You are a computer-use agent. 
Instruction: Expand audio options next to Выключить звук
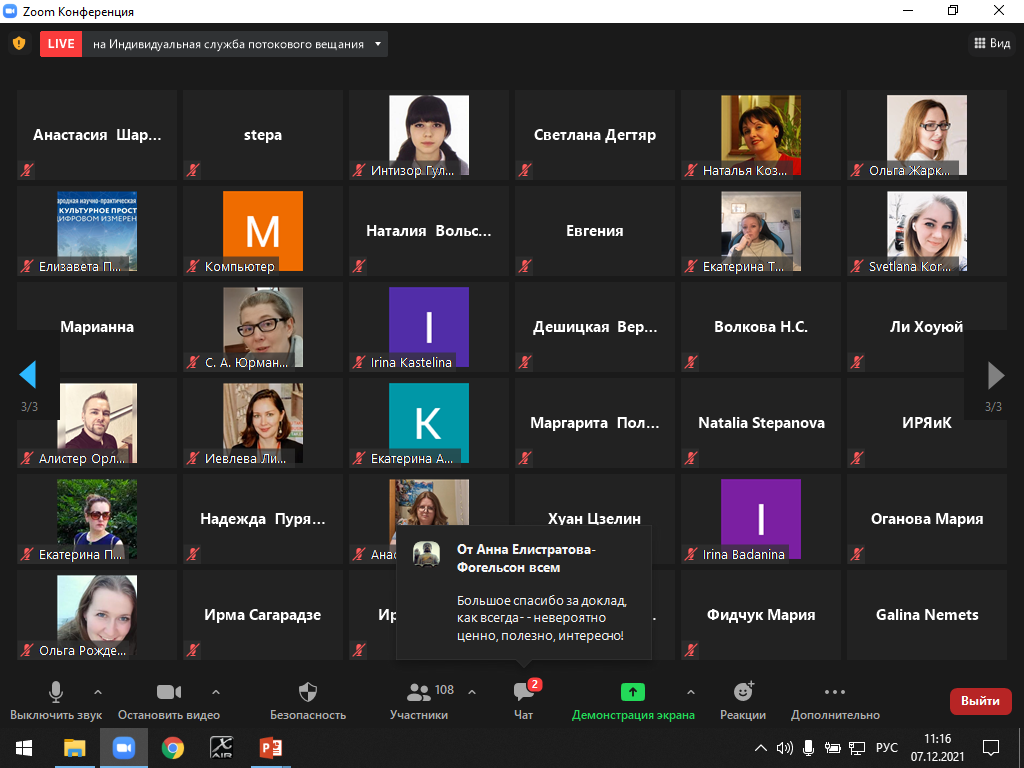click(98, 692)
